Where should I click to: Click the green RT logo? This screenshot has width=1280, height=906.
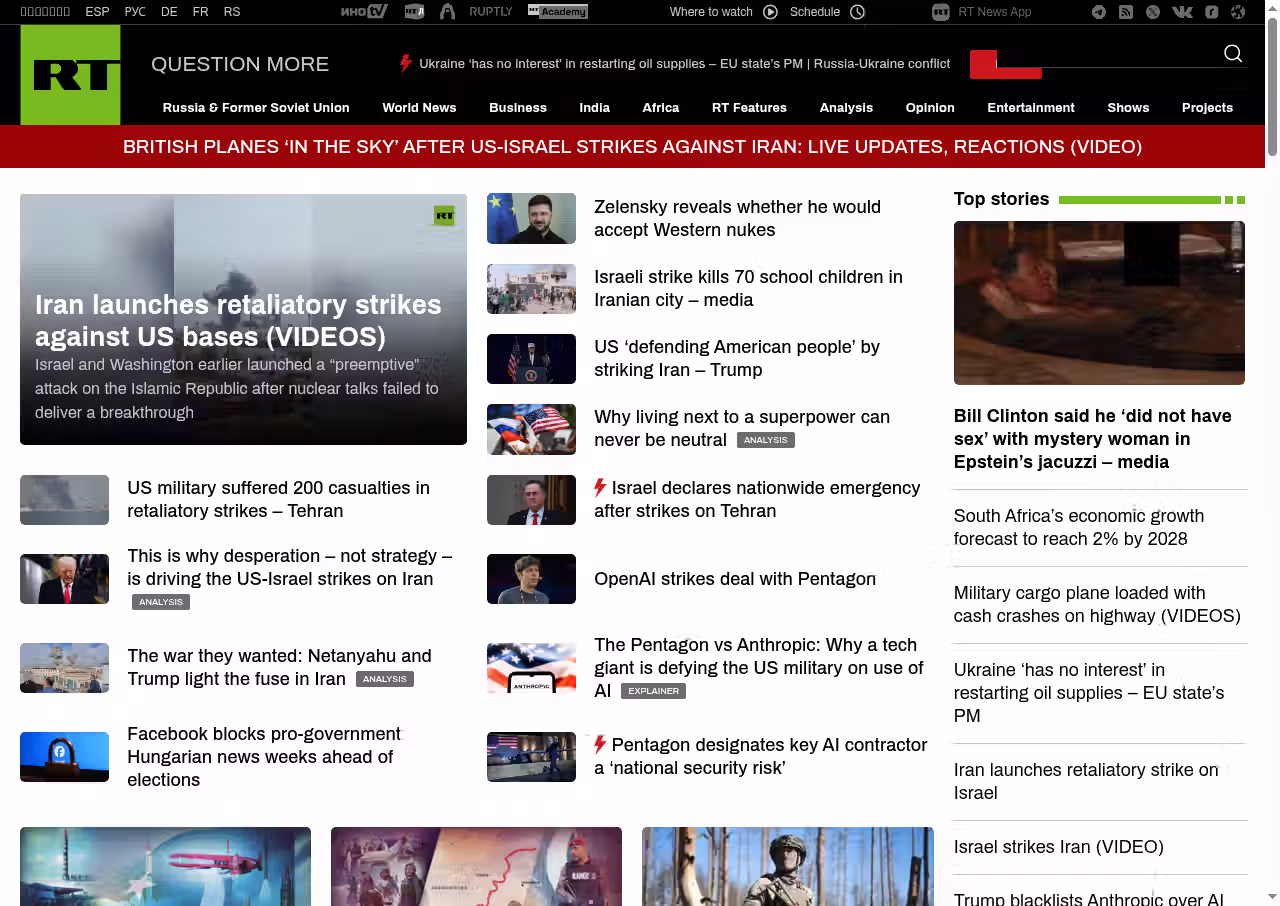[x=70, y=75]
